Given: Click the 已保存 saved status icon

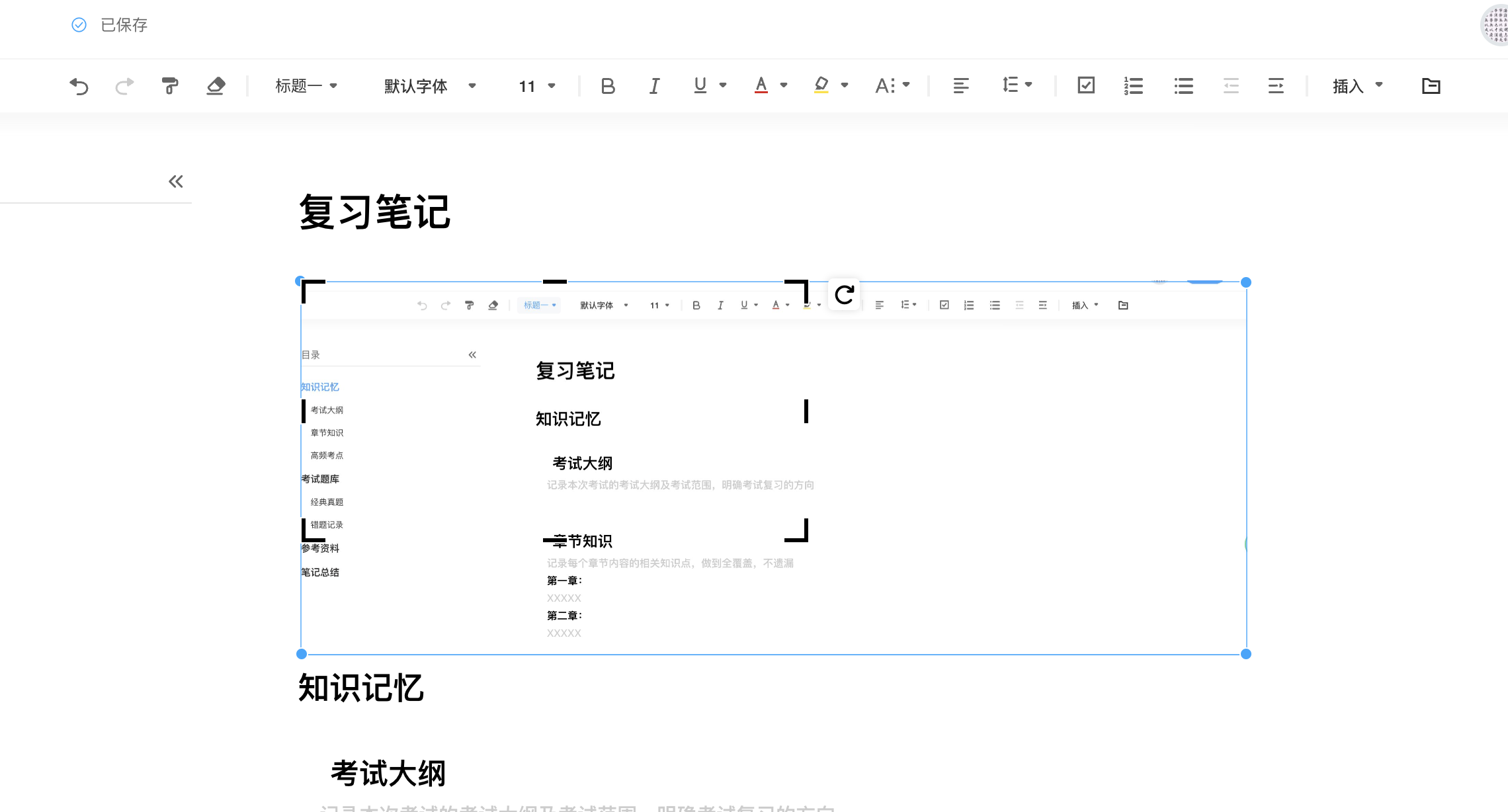Looking at the screenshot, I should click(x=79, y=25).
